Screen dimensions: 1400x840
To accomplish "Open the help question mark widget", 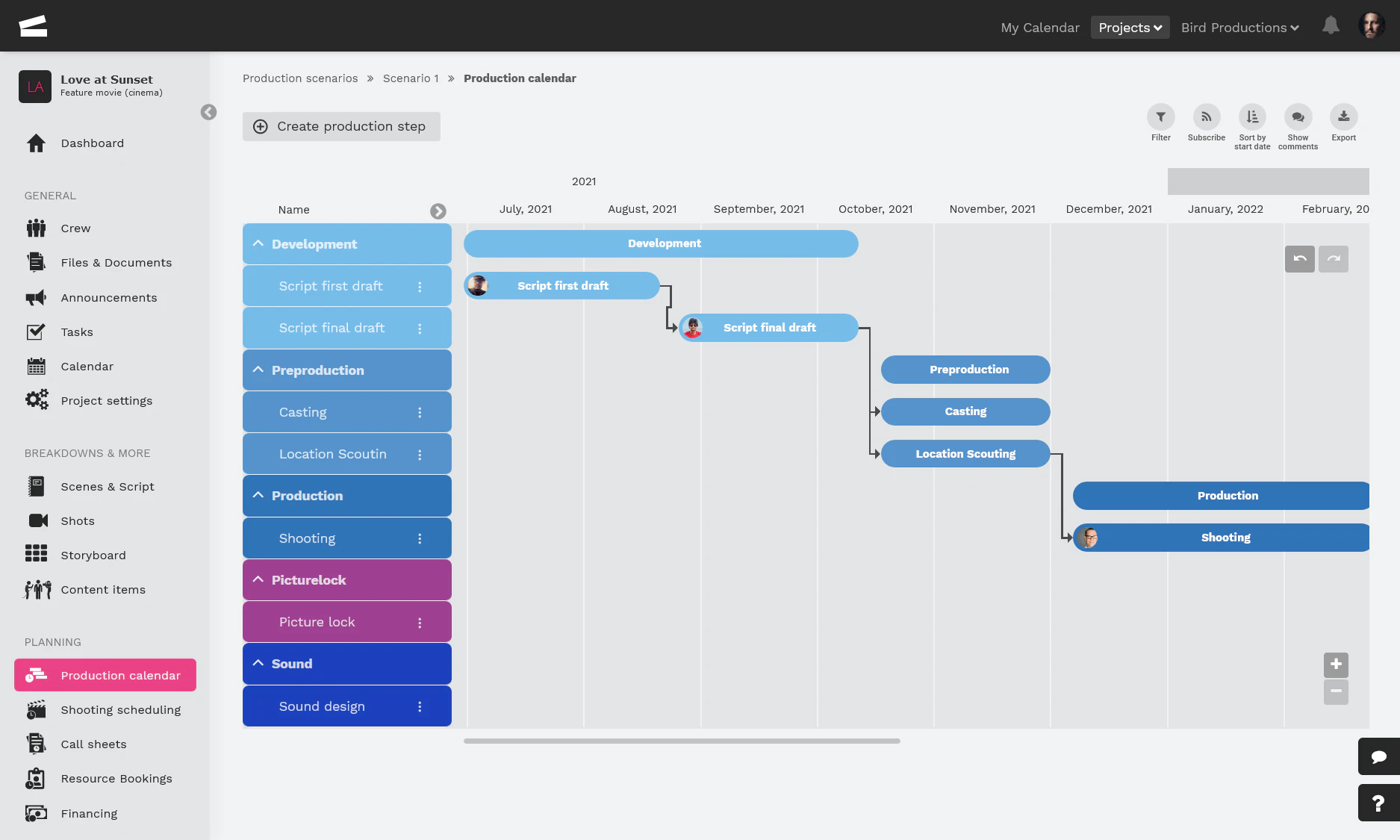I will 1378,803.
